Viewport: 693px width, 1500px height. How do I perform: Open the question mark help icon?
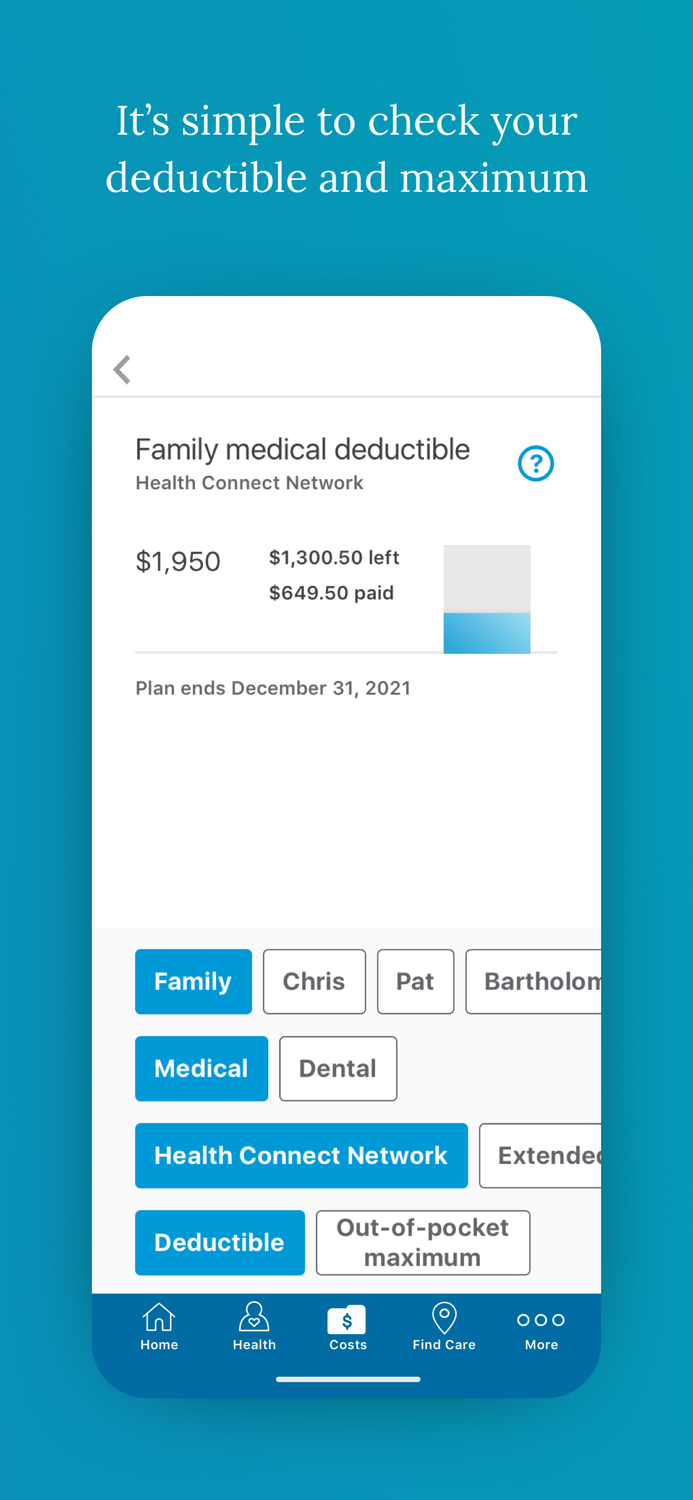point(536,463)
